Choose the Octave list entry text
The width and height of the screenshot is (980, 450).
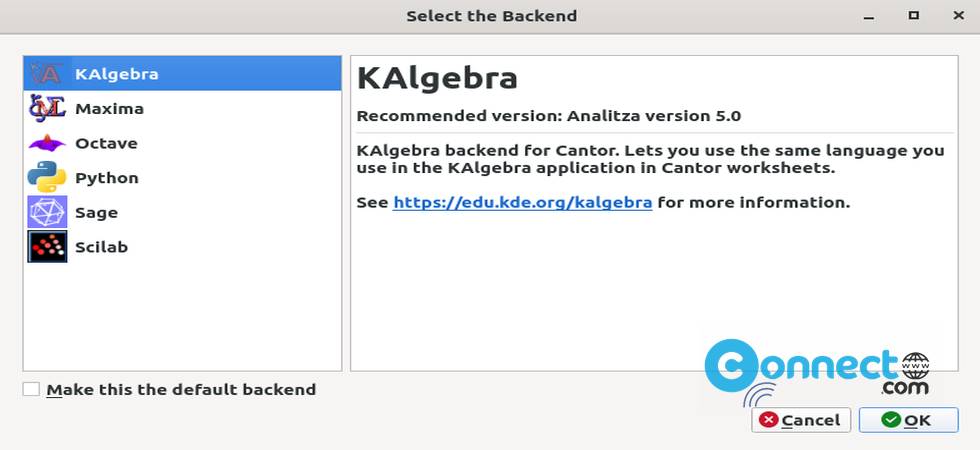tap(106, 143)
